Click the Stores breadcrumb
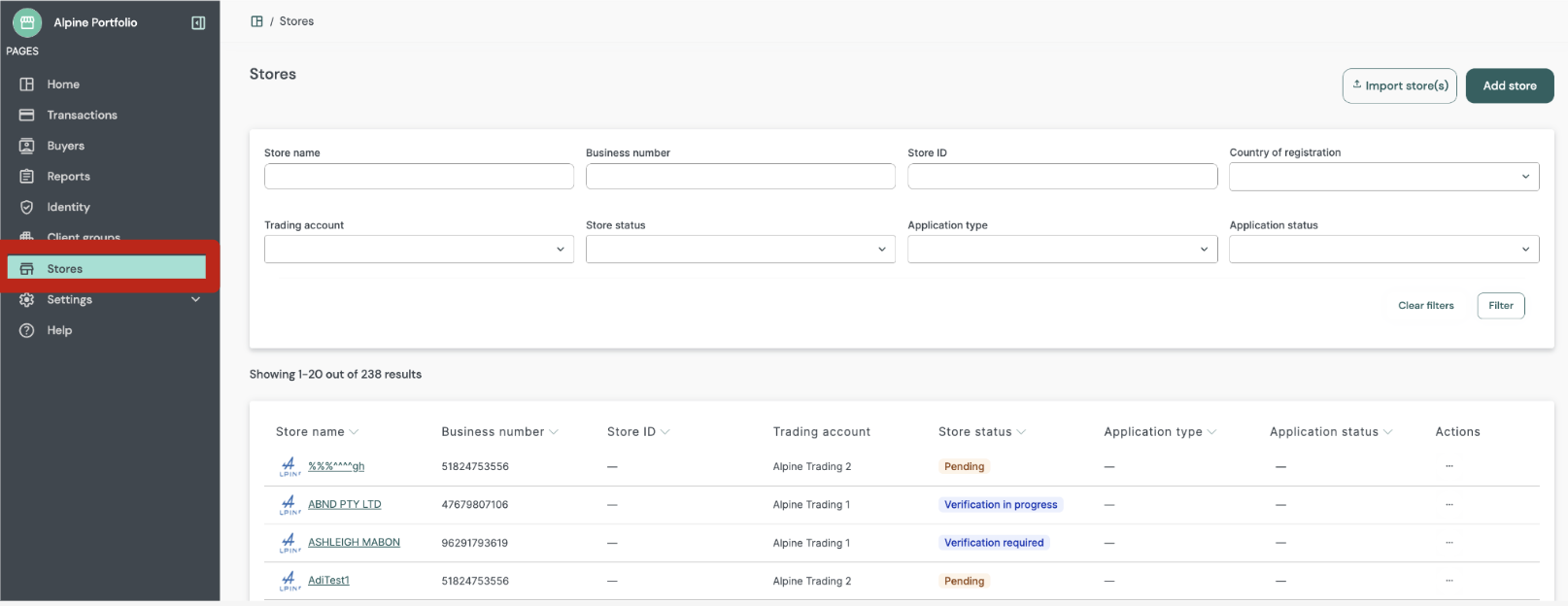 296,21
